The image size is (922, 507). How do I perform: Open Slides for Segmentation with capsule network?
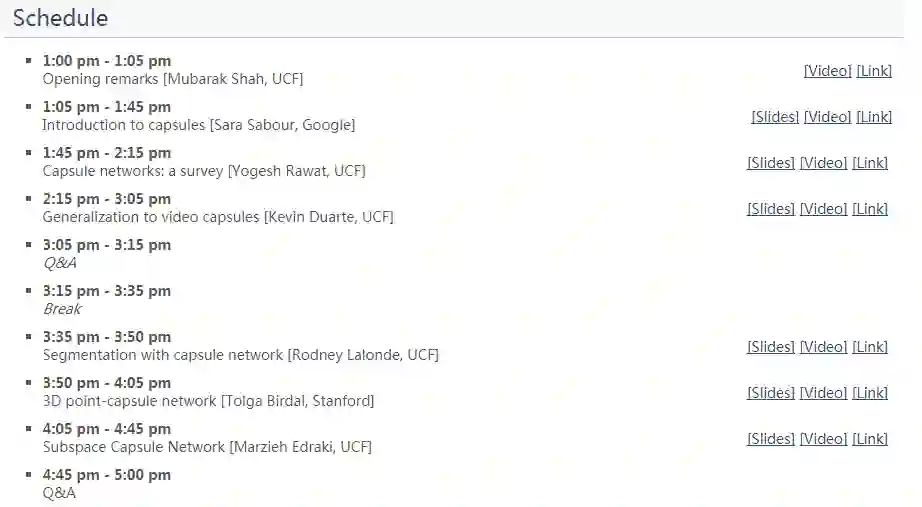click(x=771, y=347)
